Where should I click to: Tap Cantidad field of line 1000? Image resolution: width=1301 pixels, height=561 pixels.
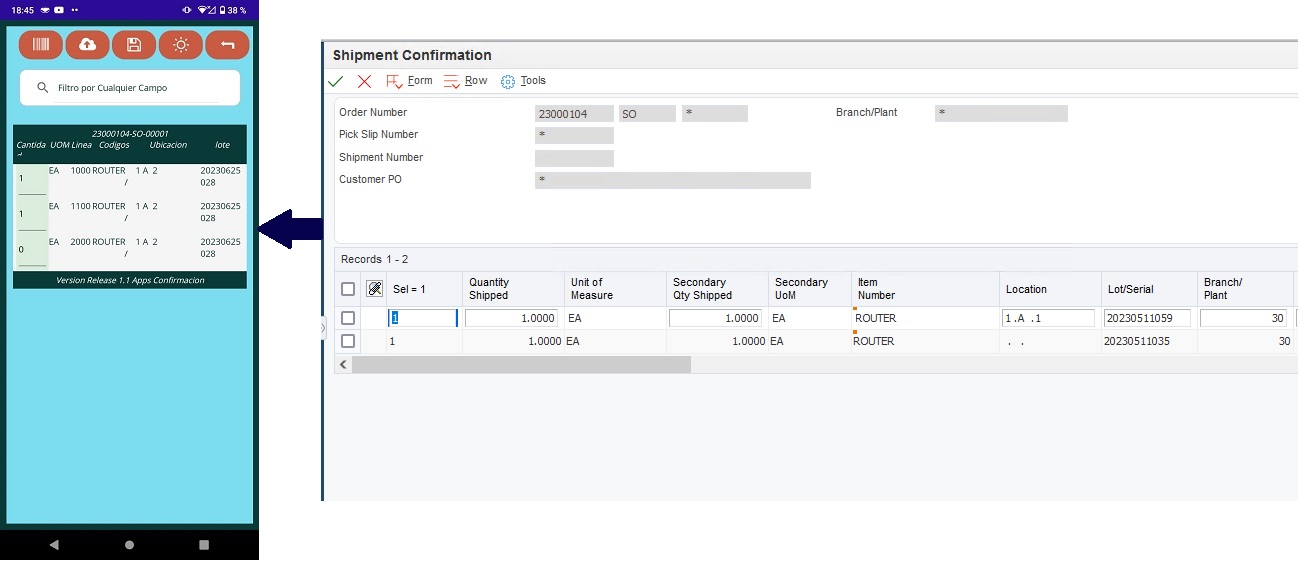click(31, 179)
